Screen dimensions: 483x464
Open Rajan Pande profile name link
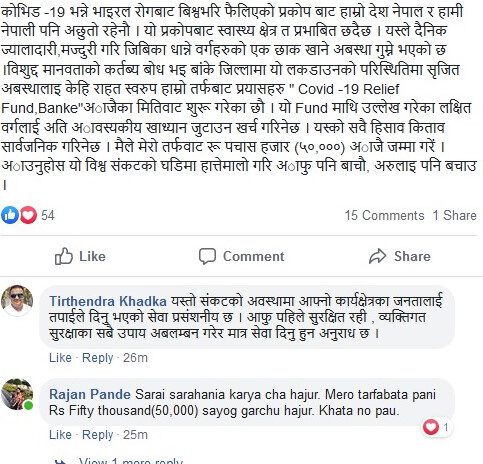click(x=90, y=395)
